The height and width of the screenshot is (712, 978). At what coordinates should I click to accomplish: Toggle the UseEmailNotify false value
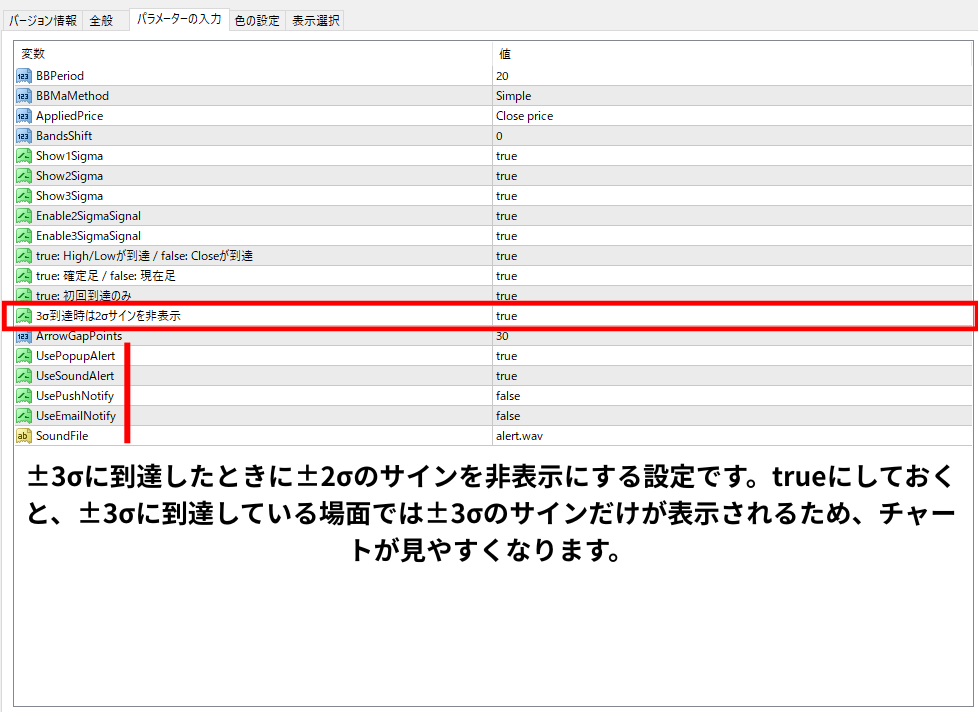507,416
